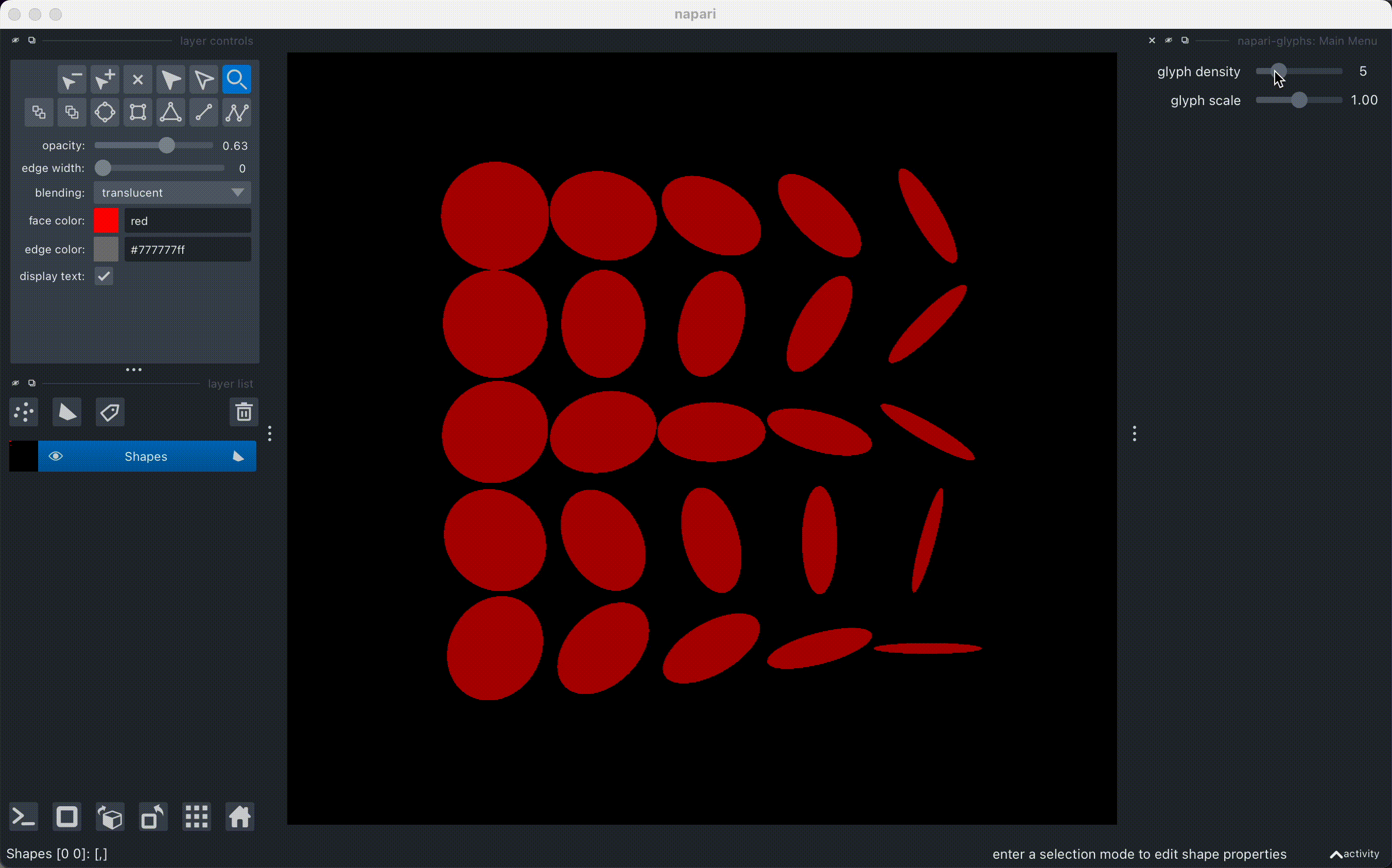The width and height of the screenshot is (1392, 868).
Task: Toggle display text checkbox
Action: click(104, 276)
